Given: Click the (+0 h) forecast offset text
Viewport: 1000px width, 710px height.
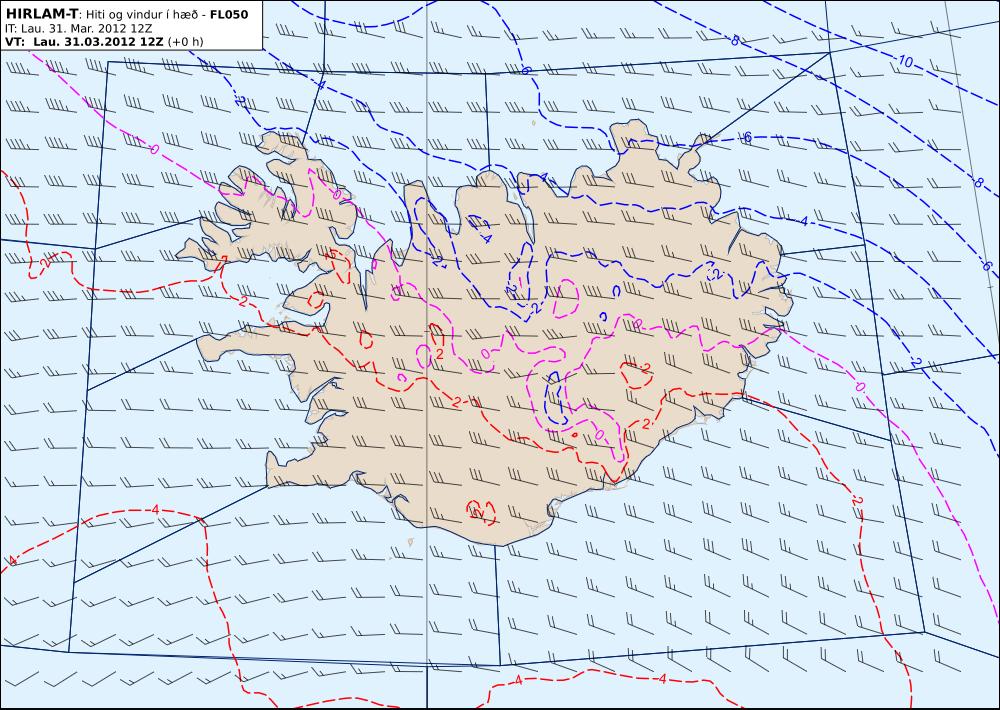Looking at the screenshot, I should click(x=186, y=41).
